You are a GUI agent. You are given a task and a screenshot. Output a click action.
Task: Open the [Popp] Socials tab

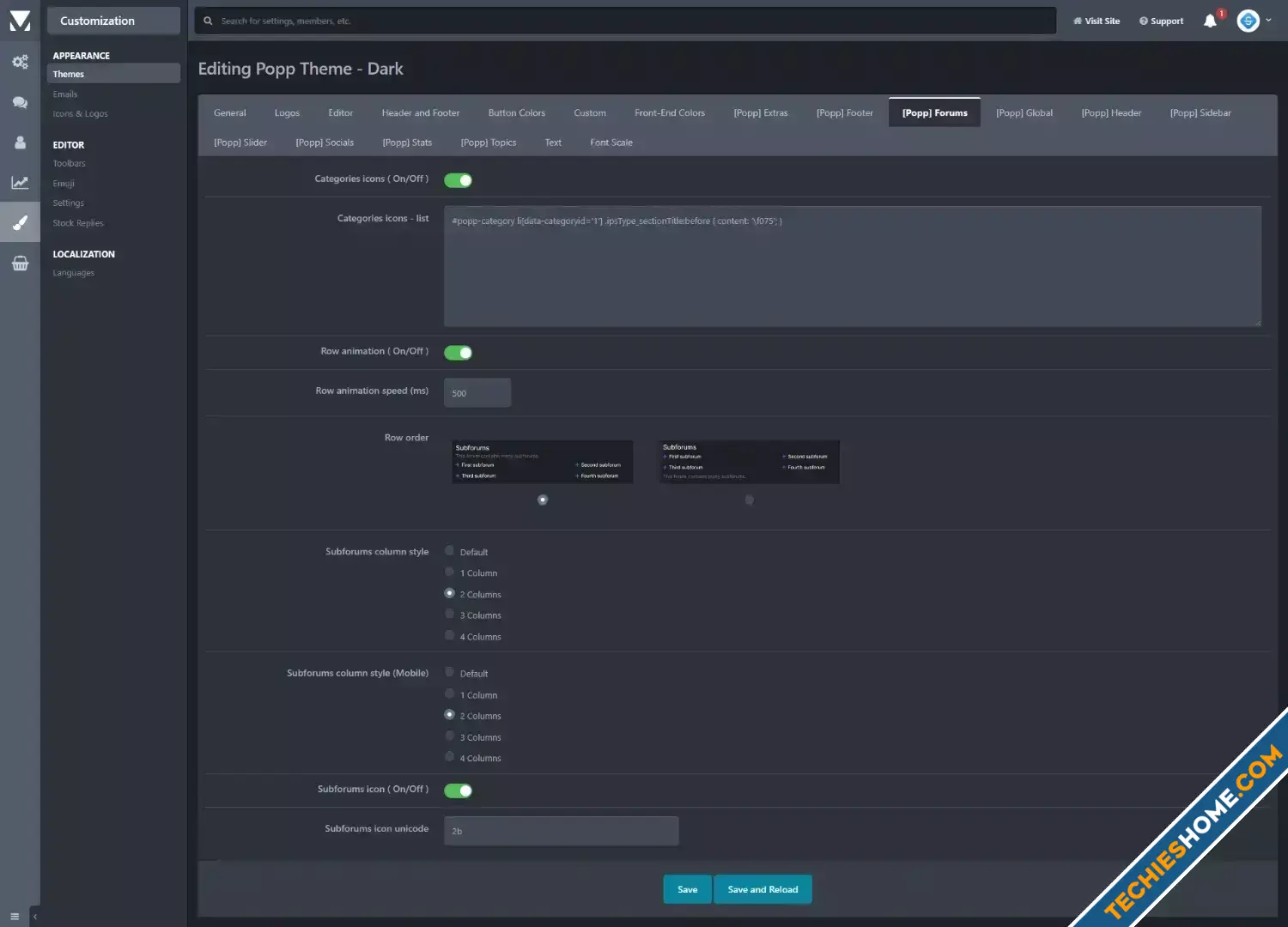click(x=325, y=142)
